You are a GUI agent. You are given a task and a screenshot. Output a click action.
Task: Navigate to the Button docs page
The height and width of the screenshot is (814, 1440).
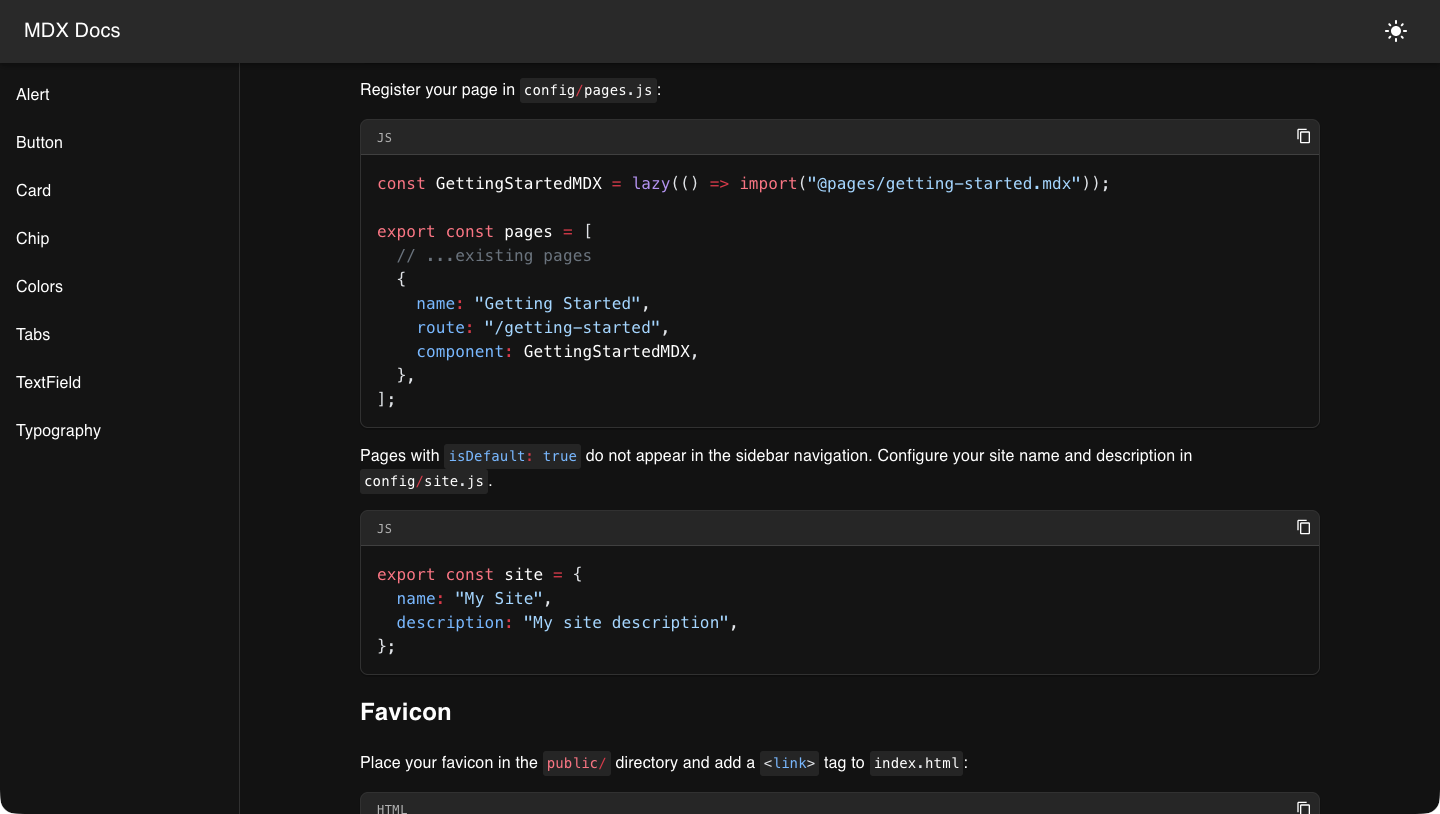tap(40, 143)
